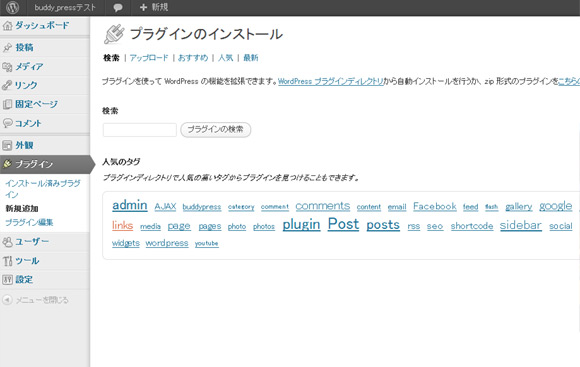The height and width of the screenshot is (367, 580).
Task: Open the プラグイン編集 submenu link
Action: tap(29, 222)
